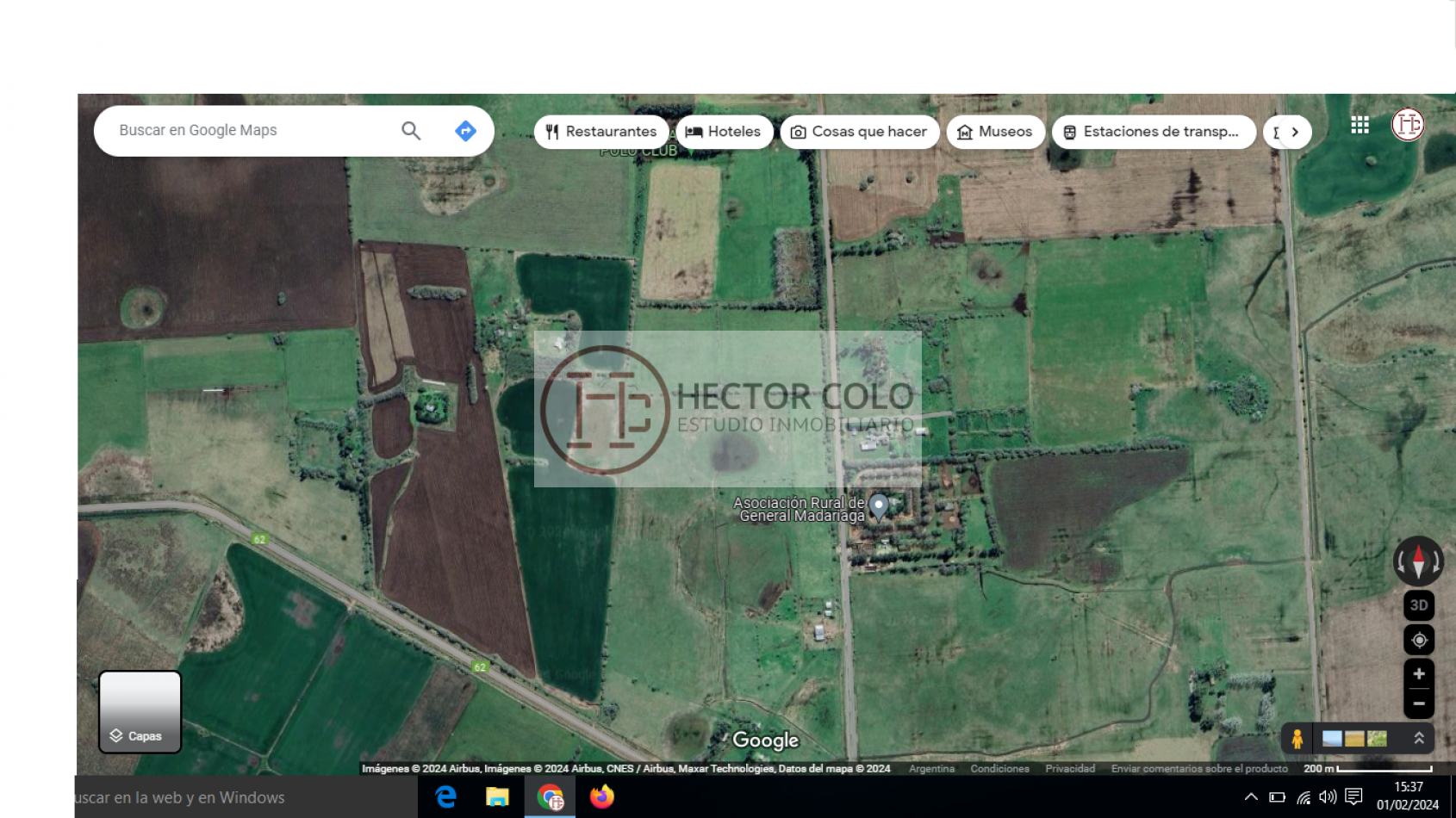This screenshot has width=1456, height=818.
Task: Expand the imagery panel double chevron
Action: coord(1419,738)
